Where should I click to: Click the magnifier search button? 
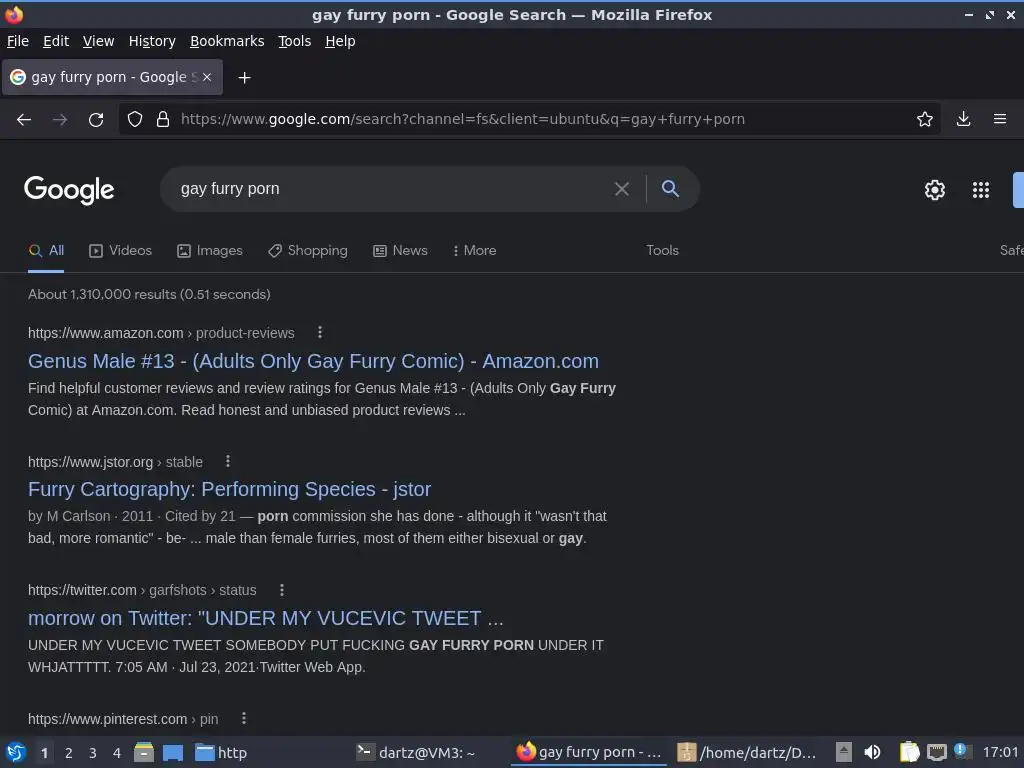click(x=670, y=189)
